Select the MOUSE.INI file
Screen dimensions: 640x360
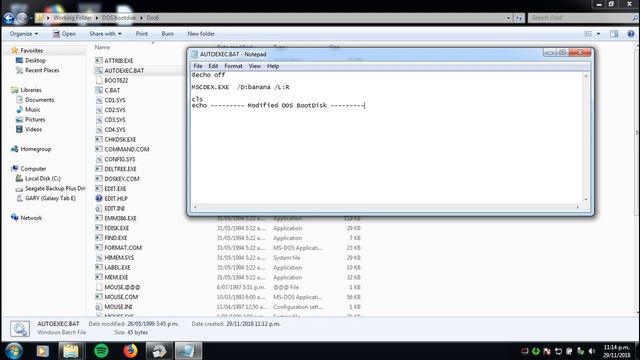[x=118, y=307]
